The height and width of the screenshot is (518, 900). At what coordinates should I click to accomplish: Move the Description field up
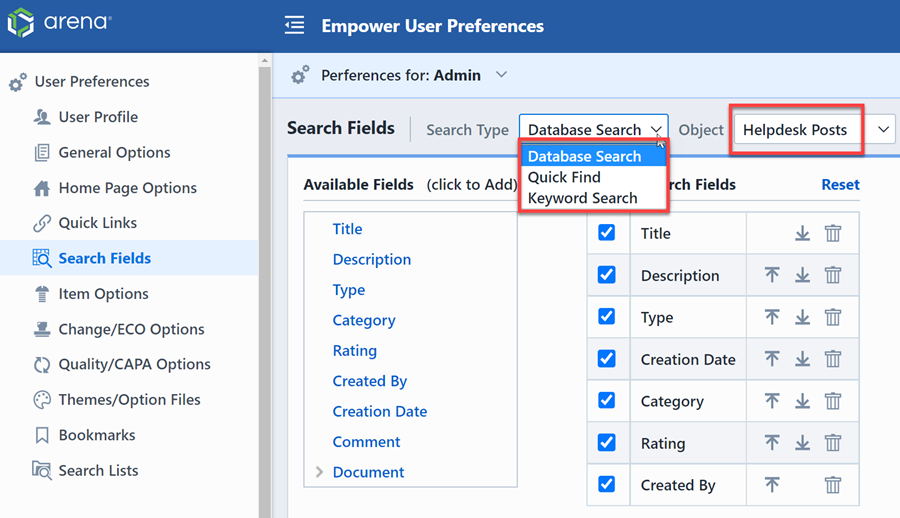point(772,275)
